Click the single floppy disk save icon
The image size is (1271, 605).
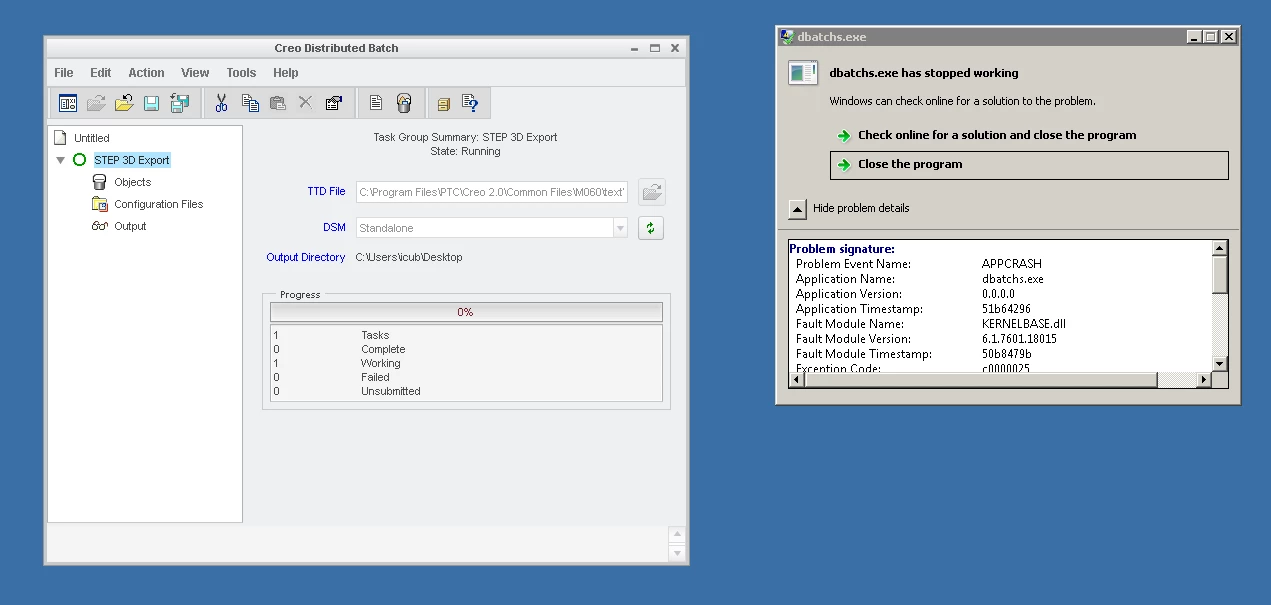(x=152, y=103)
